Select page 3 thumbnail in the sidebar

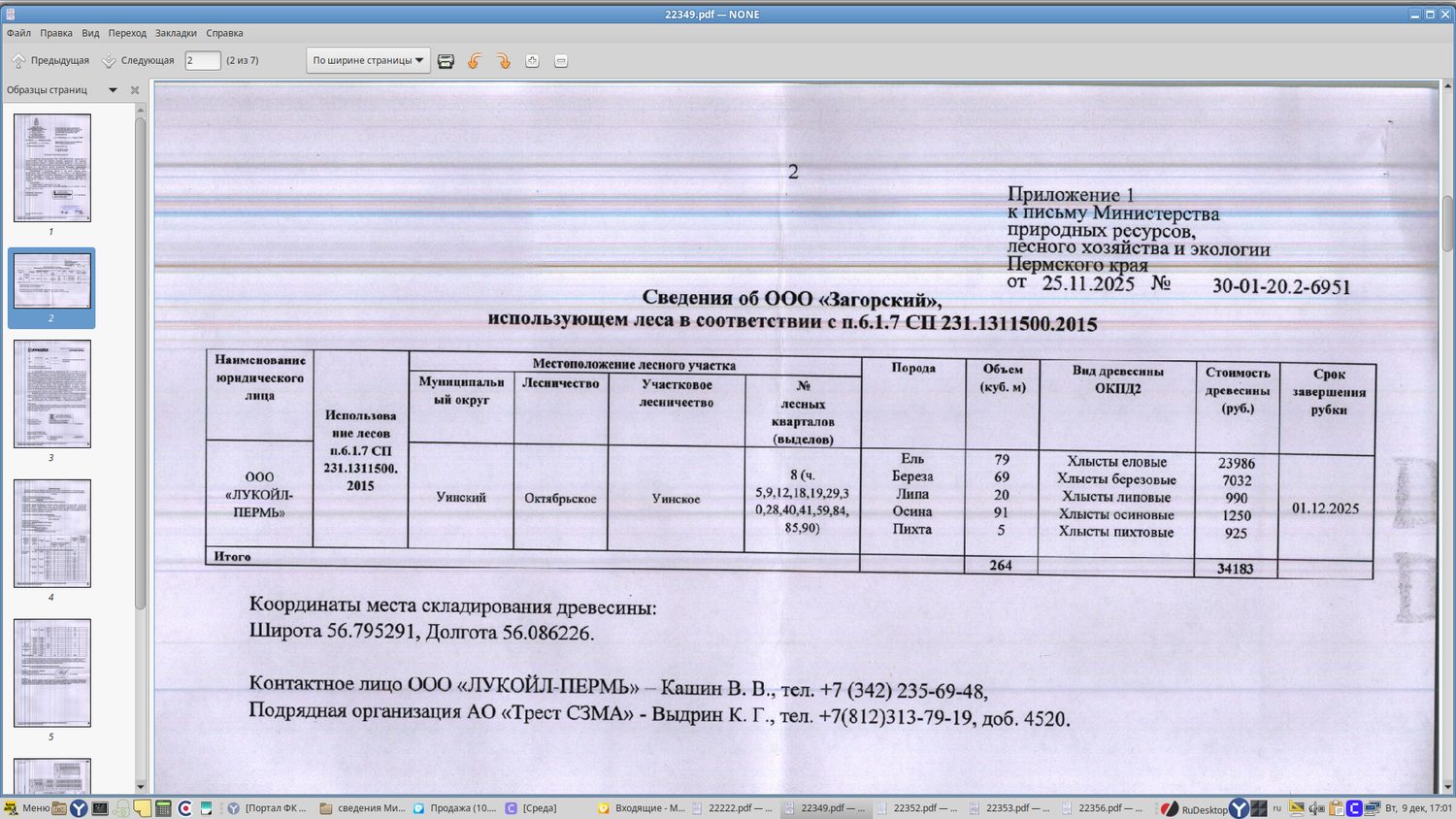click(x=52, y=394)
